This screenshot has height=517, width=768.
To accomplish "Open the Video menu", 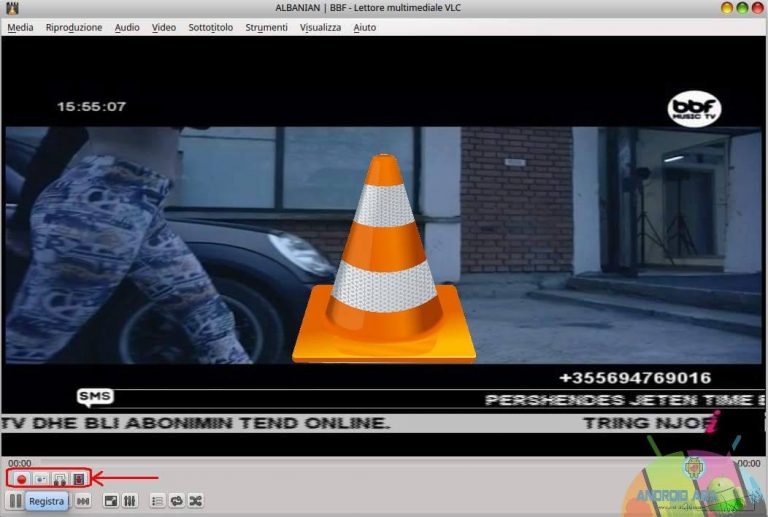I will [x=164, y=27].
